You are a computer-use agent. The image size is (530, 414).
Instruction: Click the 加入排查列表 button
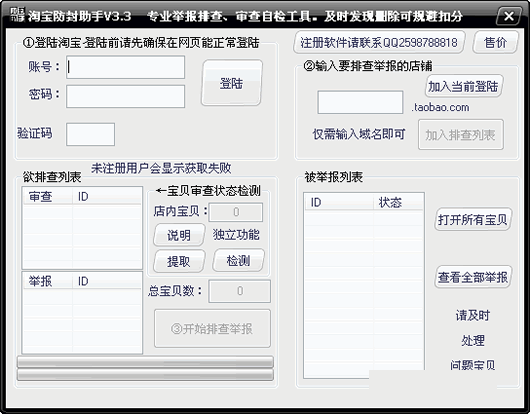[461, 135]
